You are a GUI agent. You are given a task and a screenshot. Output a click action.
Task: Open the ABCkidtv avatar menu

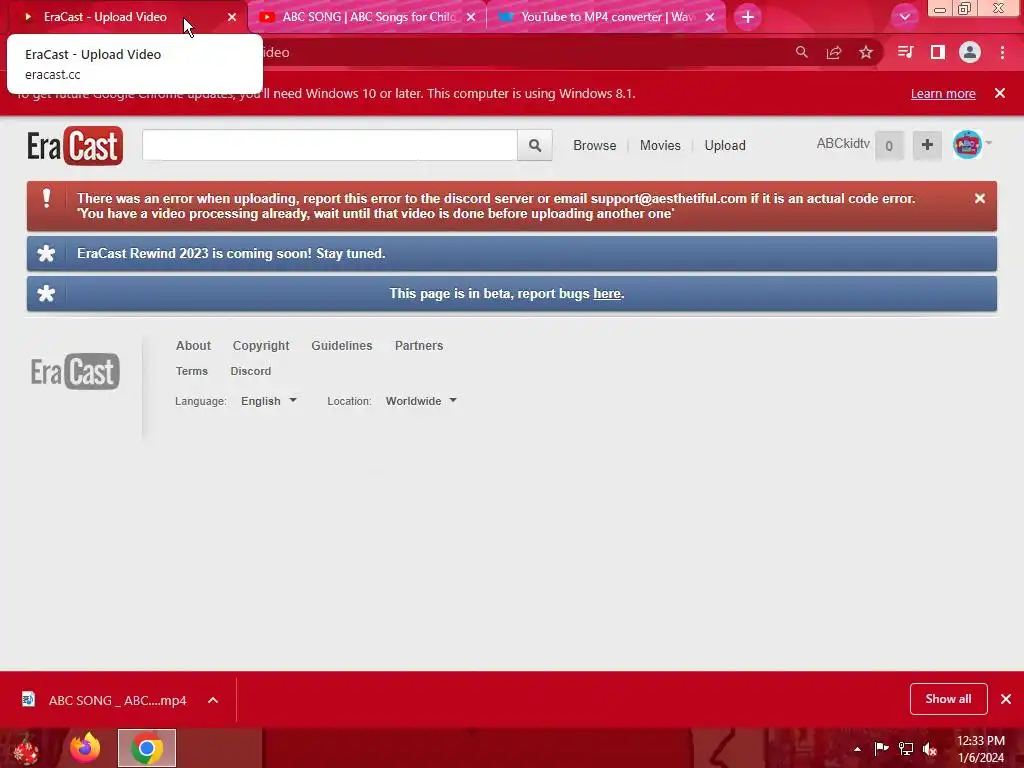pos(967,144)
